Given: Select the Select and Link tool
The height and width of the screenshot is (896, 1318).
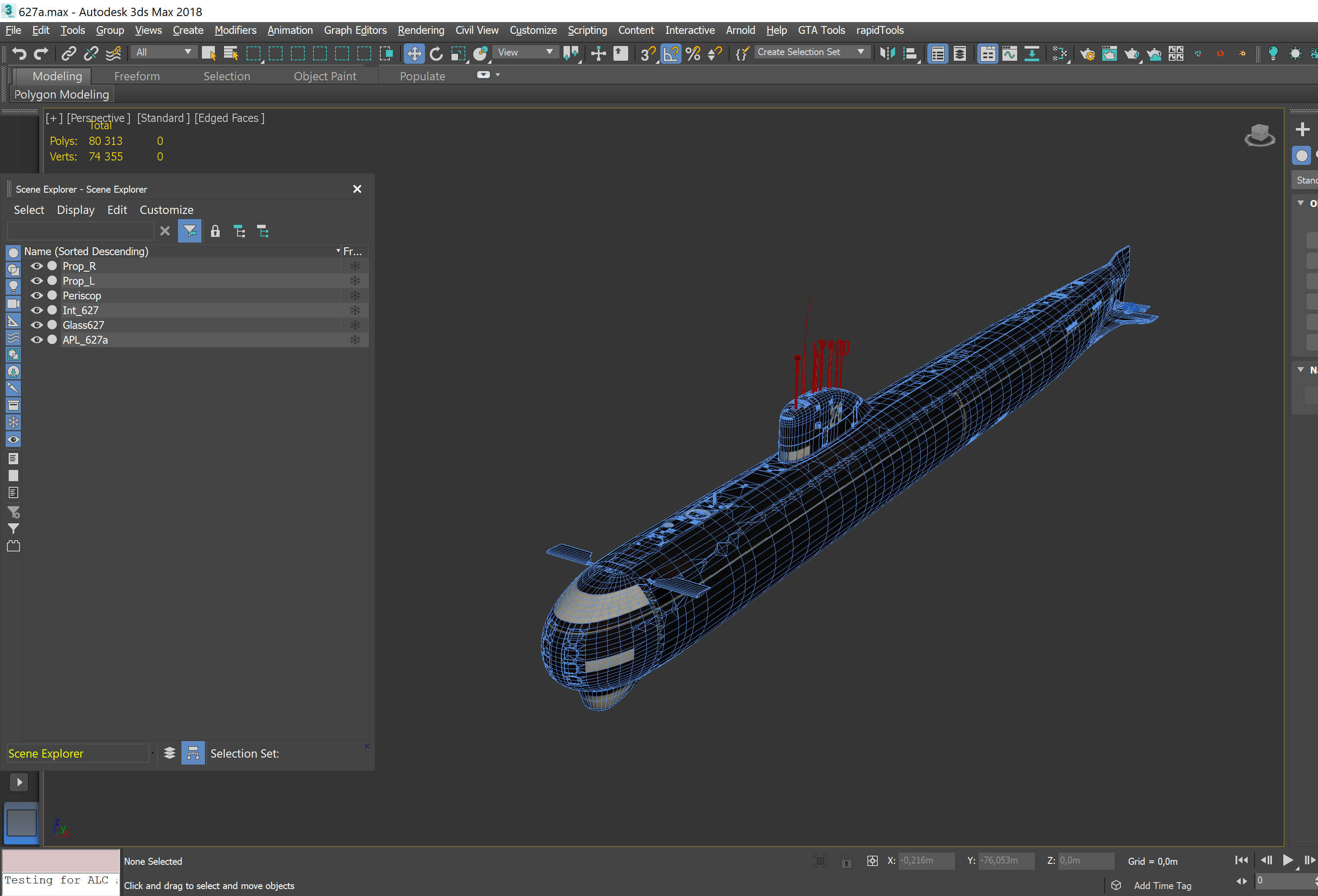Looking at the screenshot, I should pos(69,53).
